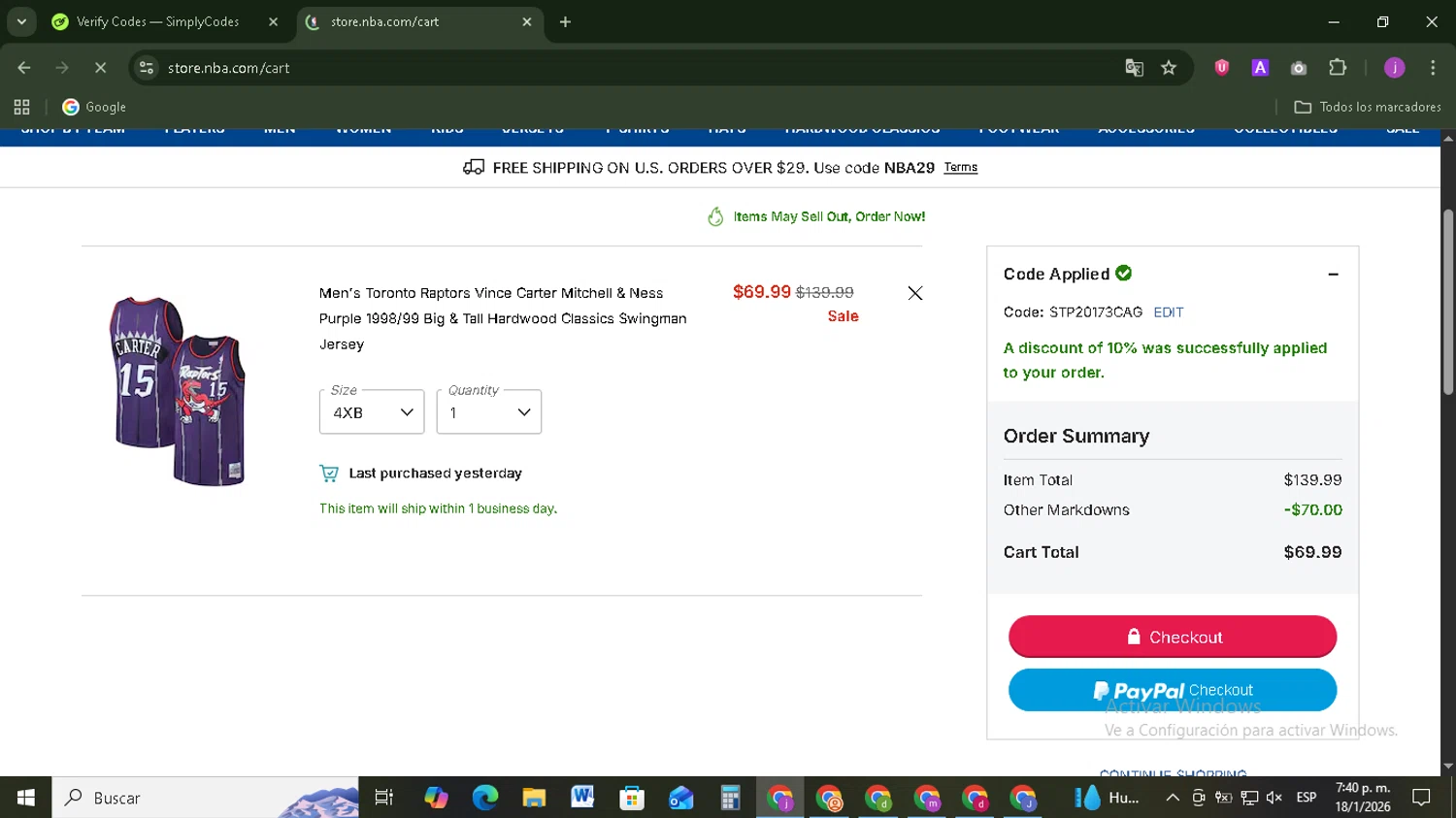The width and height of the screenshot is (1456, 818).
Task: Click the translate page icon
Action: pyautogui.click(x=1134, y=68)
